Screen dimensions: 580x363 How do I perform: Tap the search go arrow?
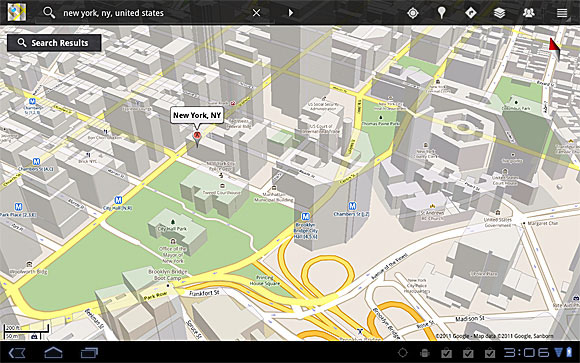[x=291, y=13]
